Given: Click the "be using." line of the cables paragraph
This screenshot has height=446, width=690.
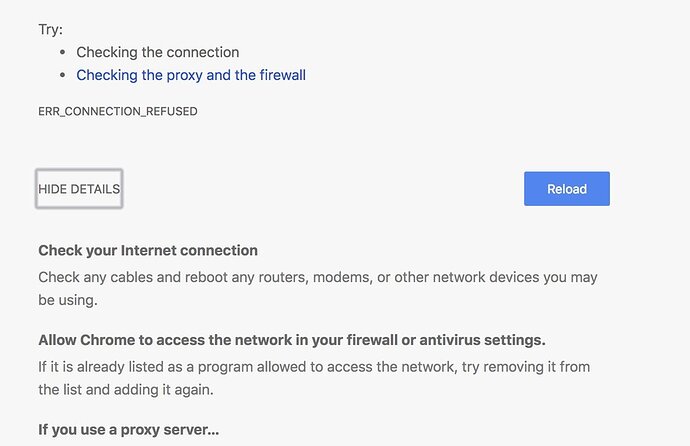Looking at the screenshot, I should point(68,299).
